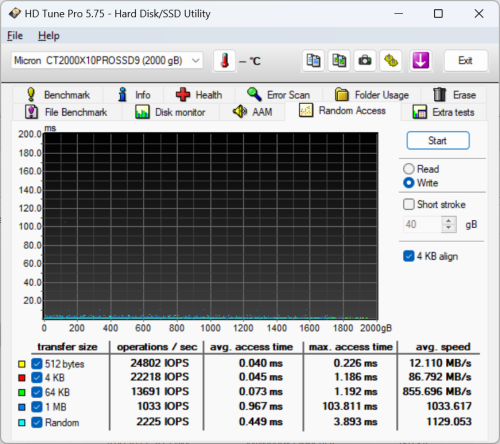Click the camera save screenshot icon
The width and height of the screenshot is (500, 444).
pyautogui.click(x=365, y=61)
